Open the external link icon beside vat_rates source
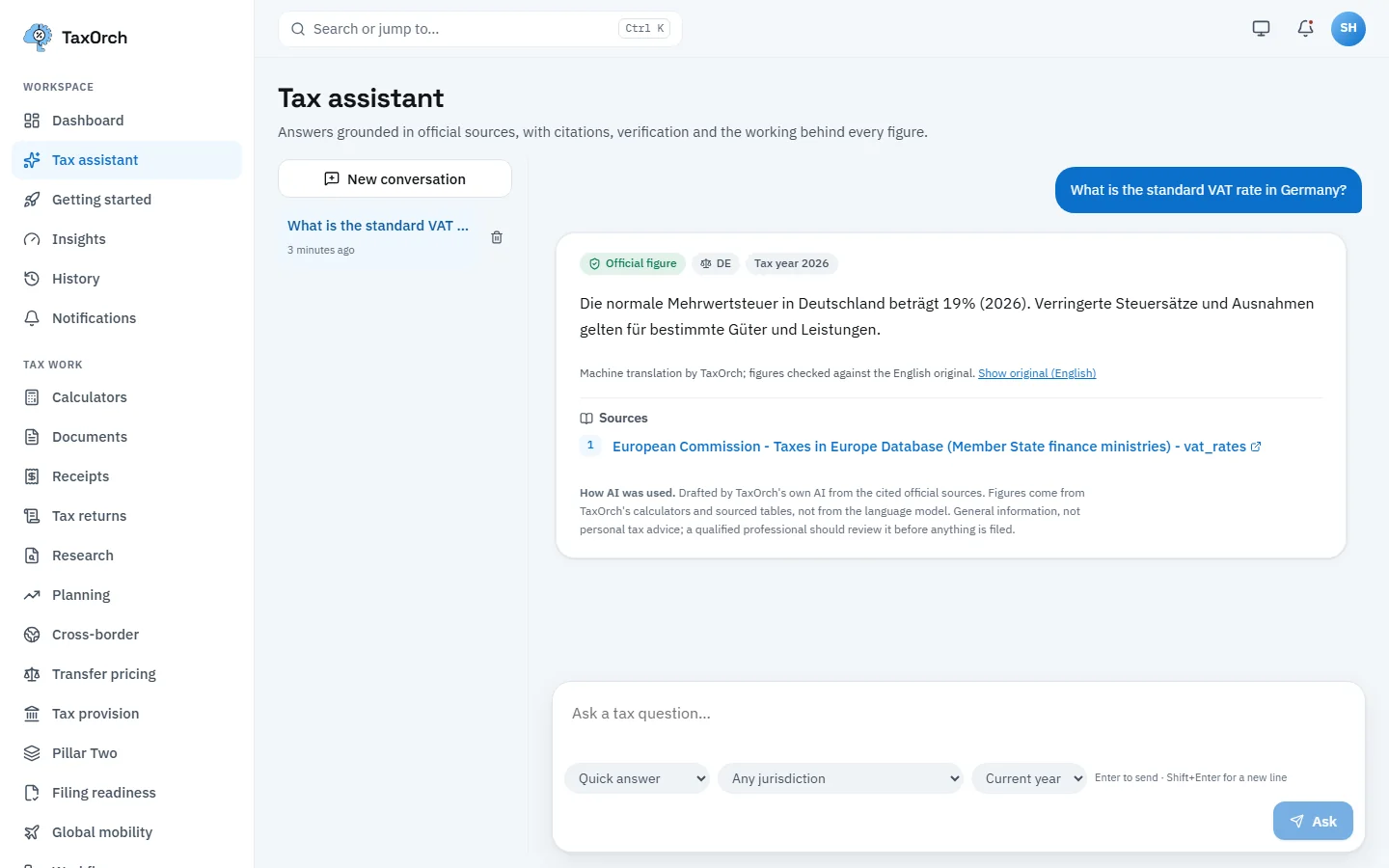Viewport: 1389px width, 868px height. (x=1256, y=447)
